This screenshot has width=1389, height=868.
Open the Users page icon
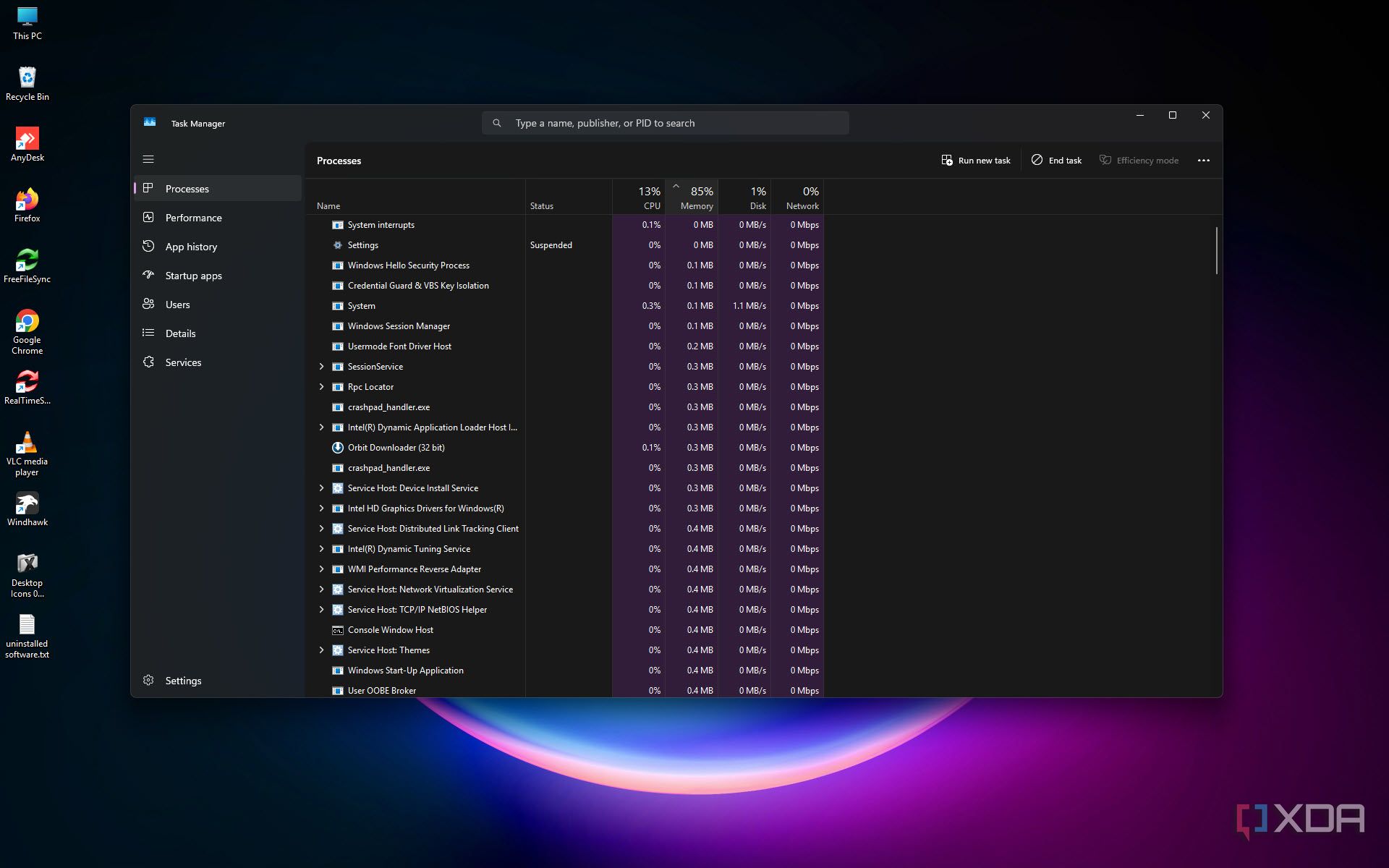(x=148, y=304)
